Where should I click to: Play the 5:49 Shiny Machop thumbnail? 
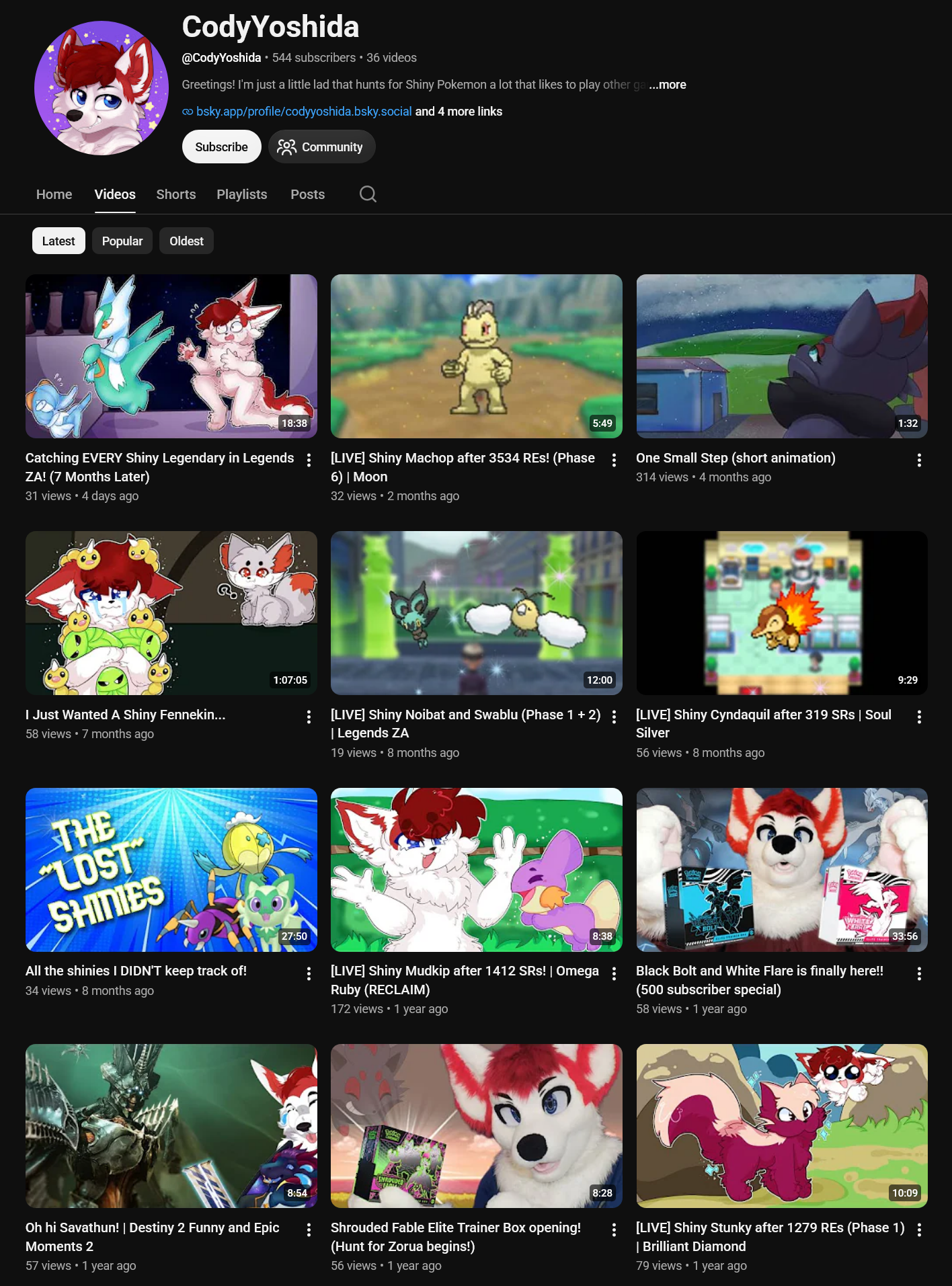[477, 356]
